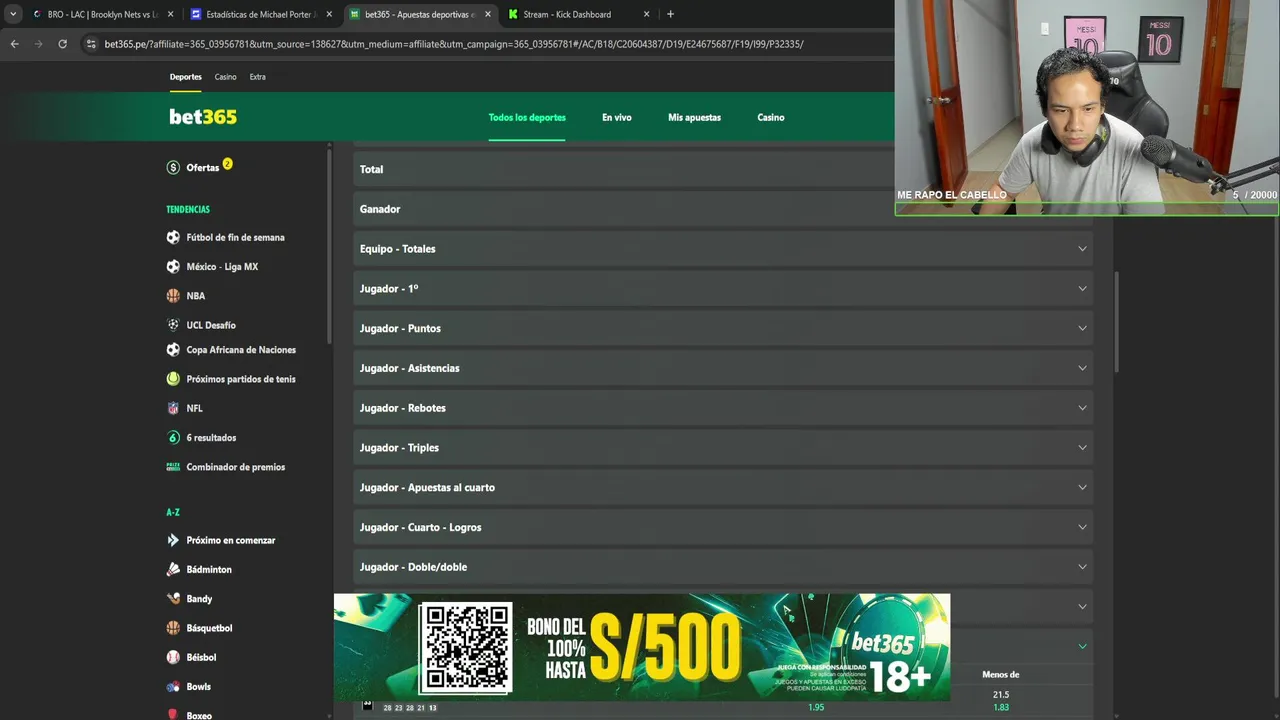Screen dimensions: 1280x720
Task: Click the Próximo en comenzar arrow icon
Action: [173, 540]
